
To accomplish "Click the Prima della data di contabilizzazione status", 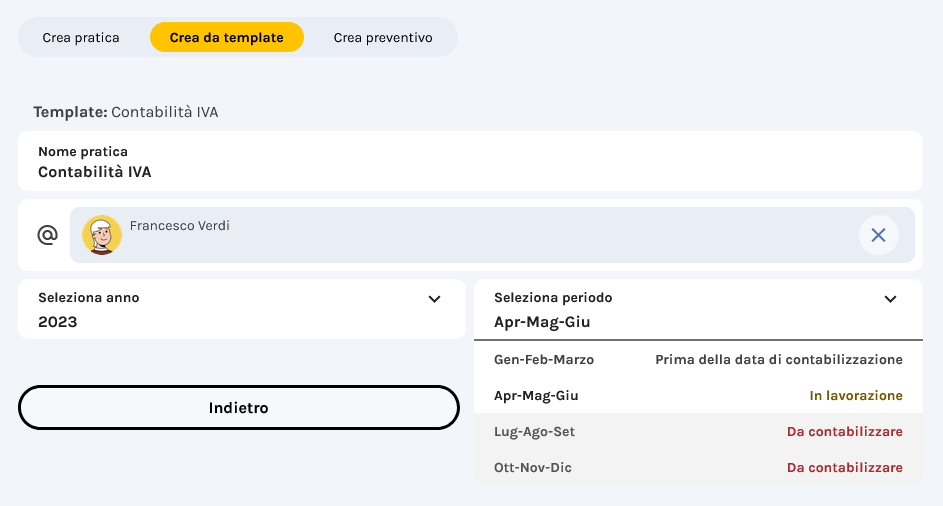I will [x=779, y=359].
